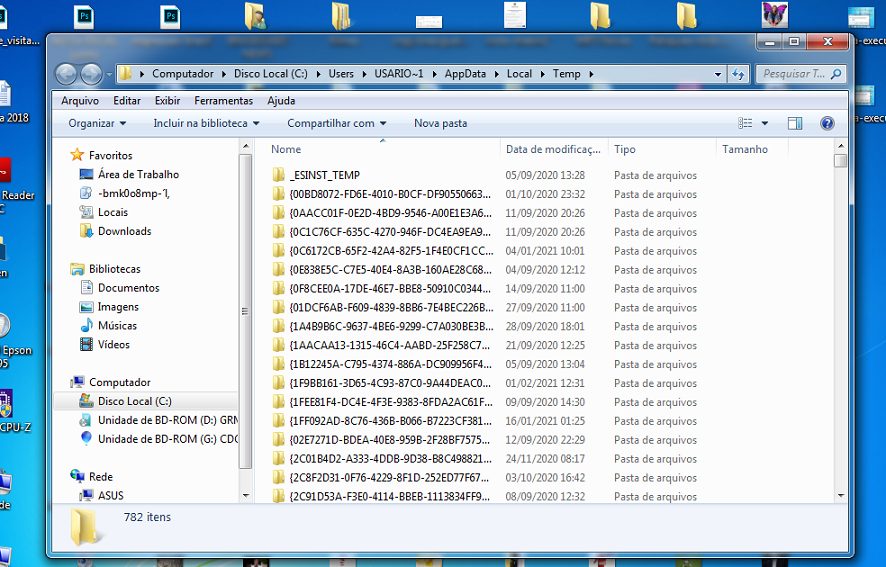Viewport: 886px width, 567px height.
Task: Open the view options dropdown arrow
Action: (765, 123)
